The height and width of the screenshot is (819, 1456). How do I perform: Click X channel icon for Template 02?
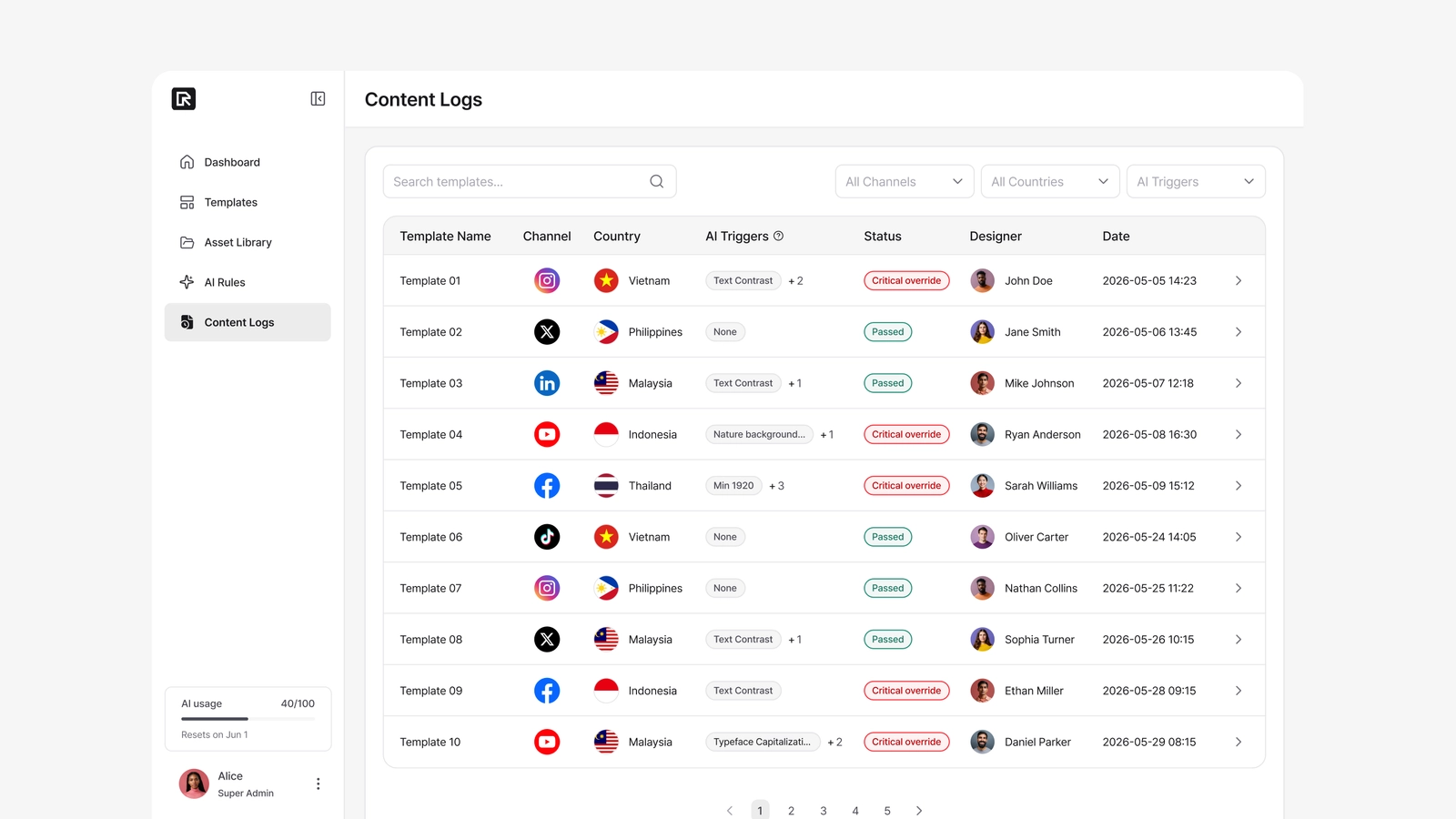click(x=547, y=332)
